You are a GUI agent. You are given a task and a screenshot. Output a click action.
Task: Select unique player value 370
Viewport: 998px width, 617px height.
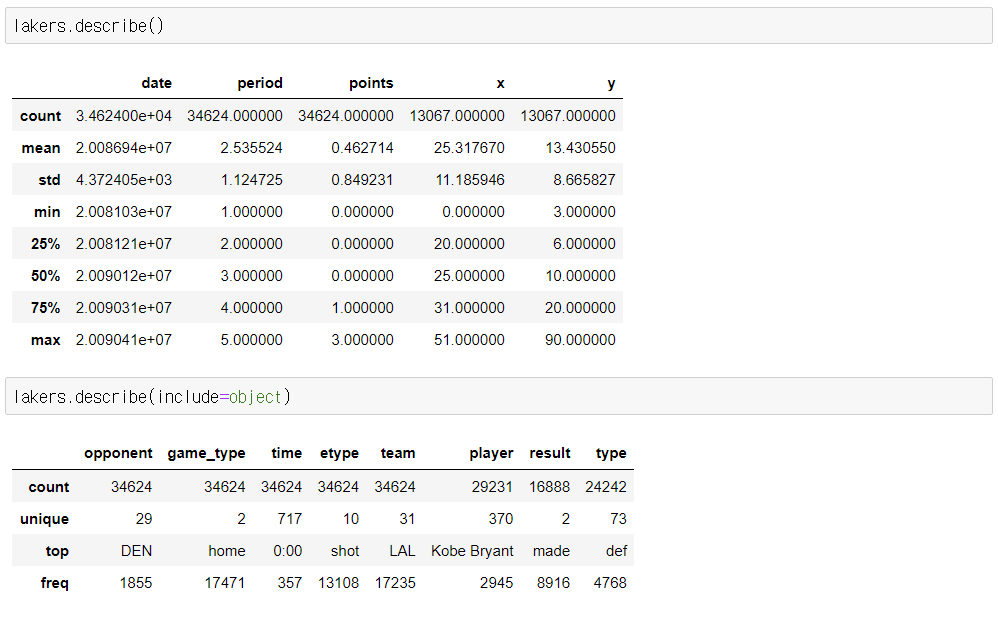[x=501, y=518]
